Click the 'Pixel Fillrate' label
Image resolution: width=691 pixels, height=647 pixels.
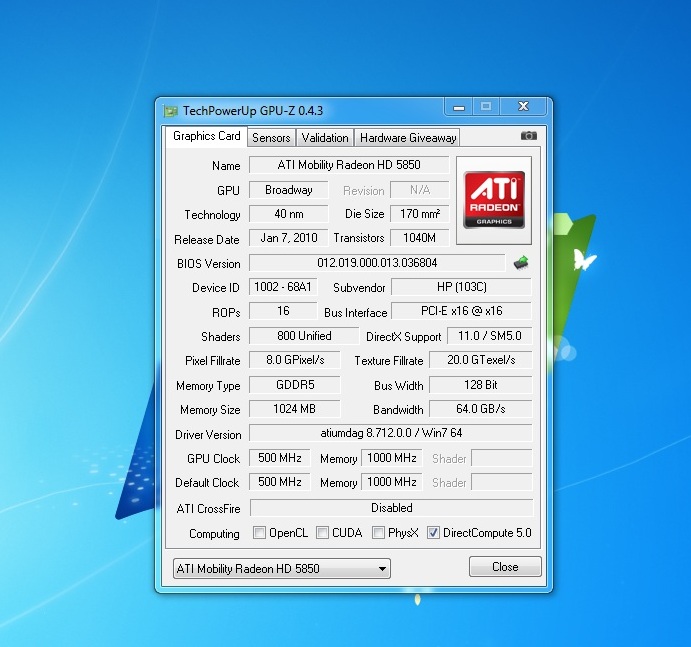(212, 361)
